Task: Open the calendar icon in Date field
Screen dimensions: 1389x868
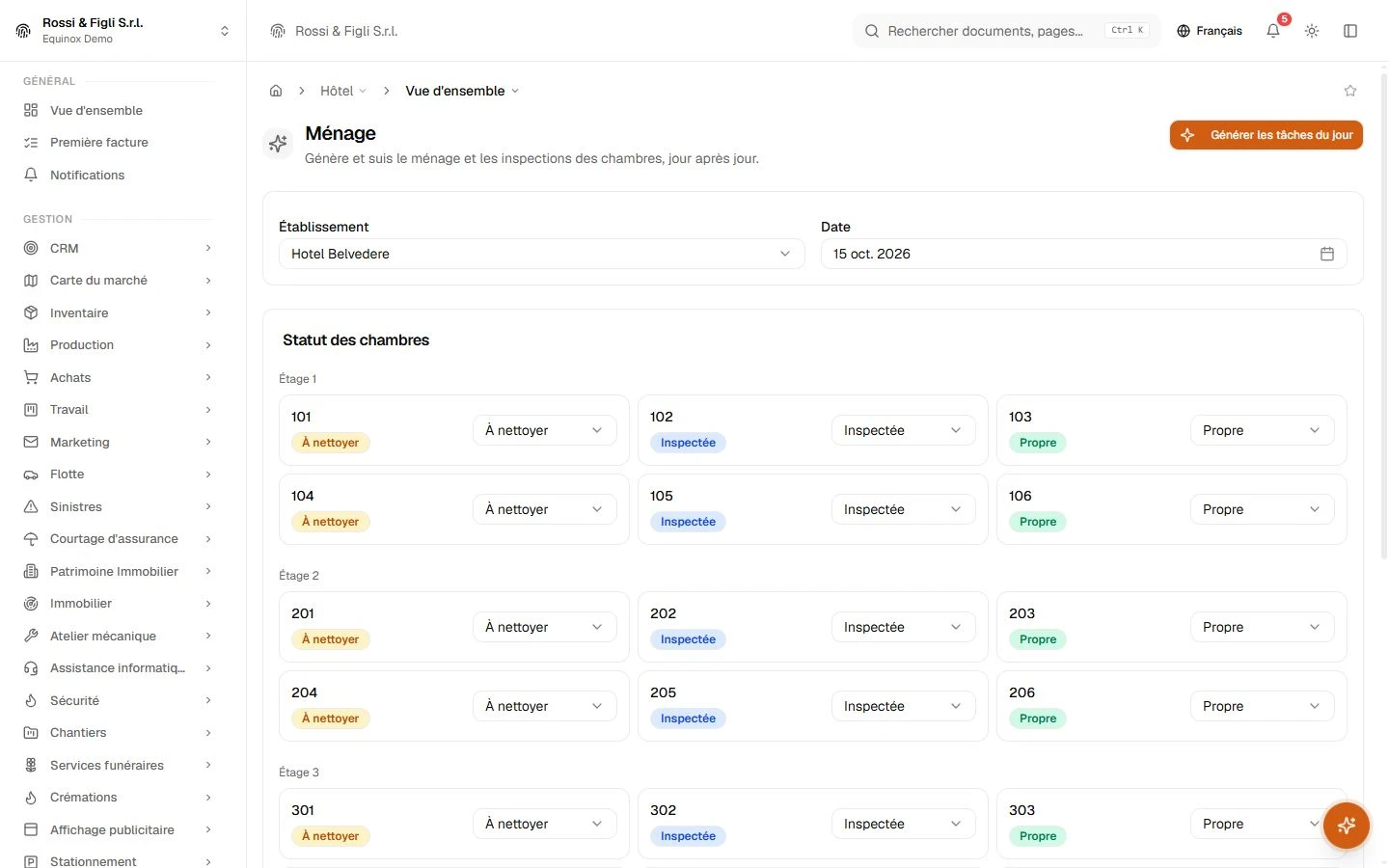Action: 1327,254
